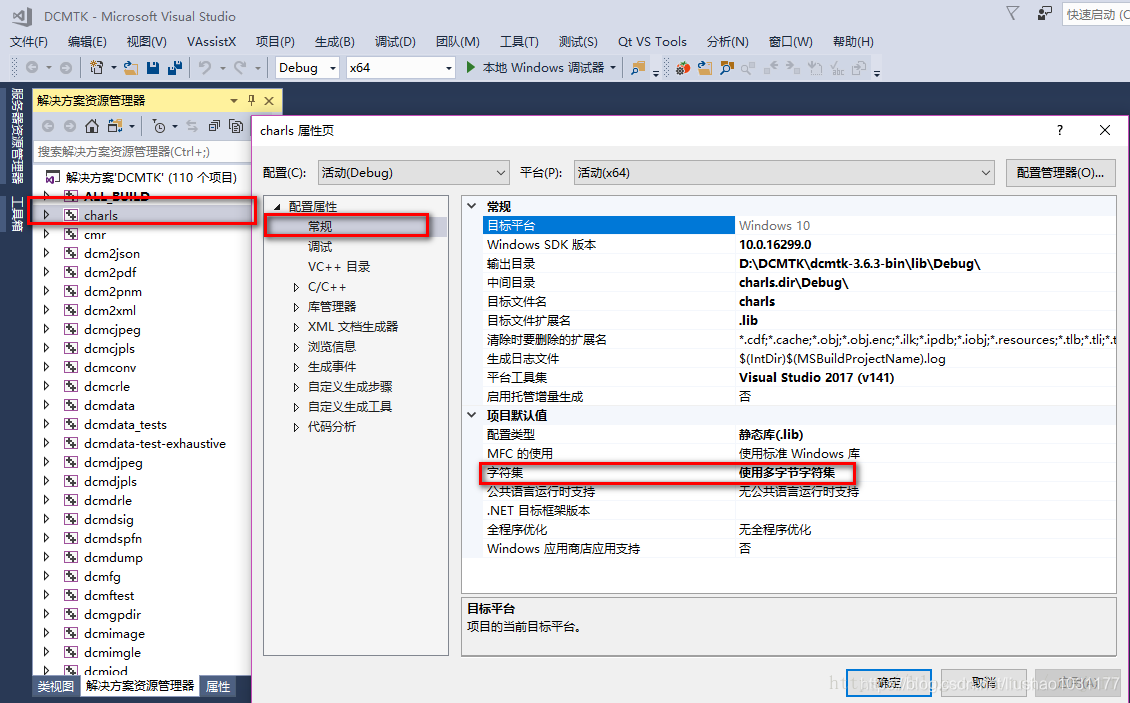Expand the dcmdata project node
The width and height of the screenshot is (1130, 703).
[x=47, y=405]
